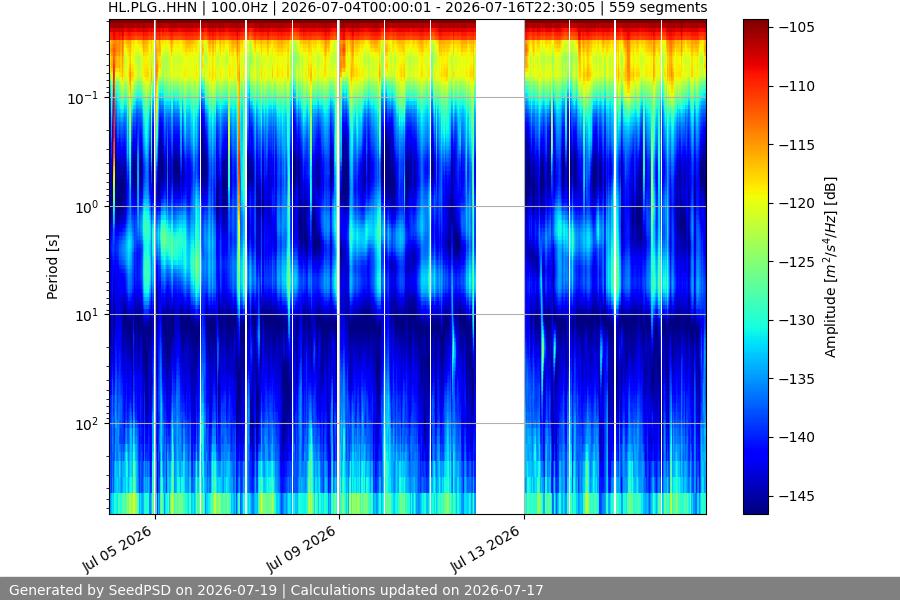Select the "Jul 09 2026" x-axis label

302,548
